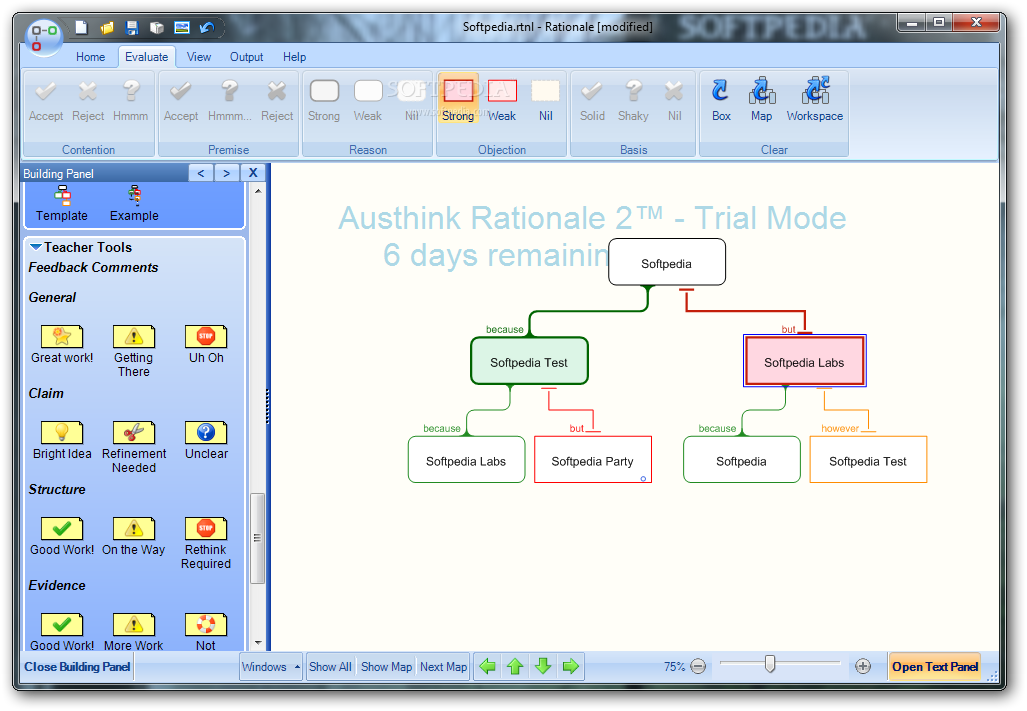The image size is (1027, 711).
Task: Save the map using the floppy icon
Action: (132, 27)
